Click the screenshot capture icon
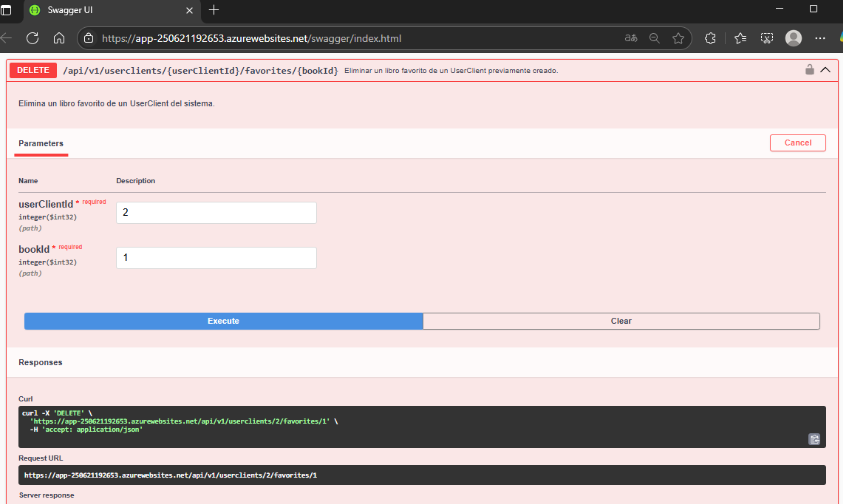Screen dimensions: 843x504 point(767,38)
